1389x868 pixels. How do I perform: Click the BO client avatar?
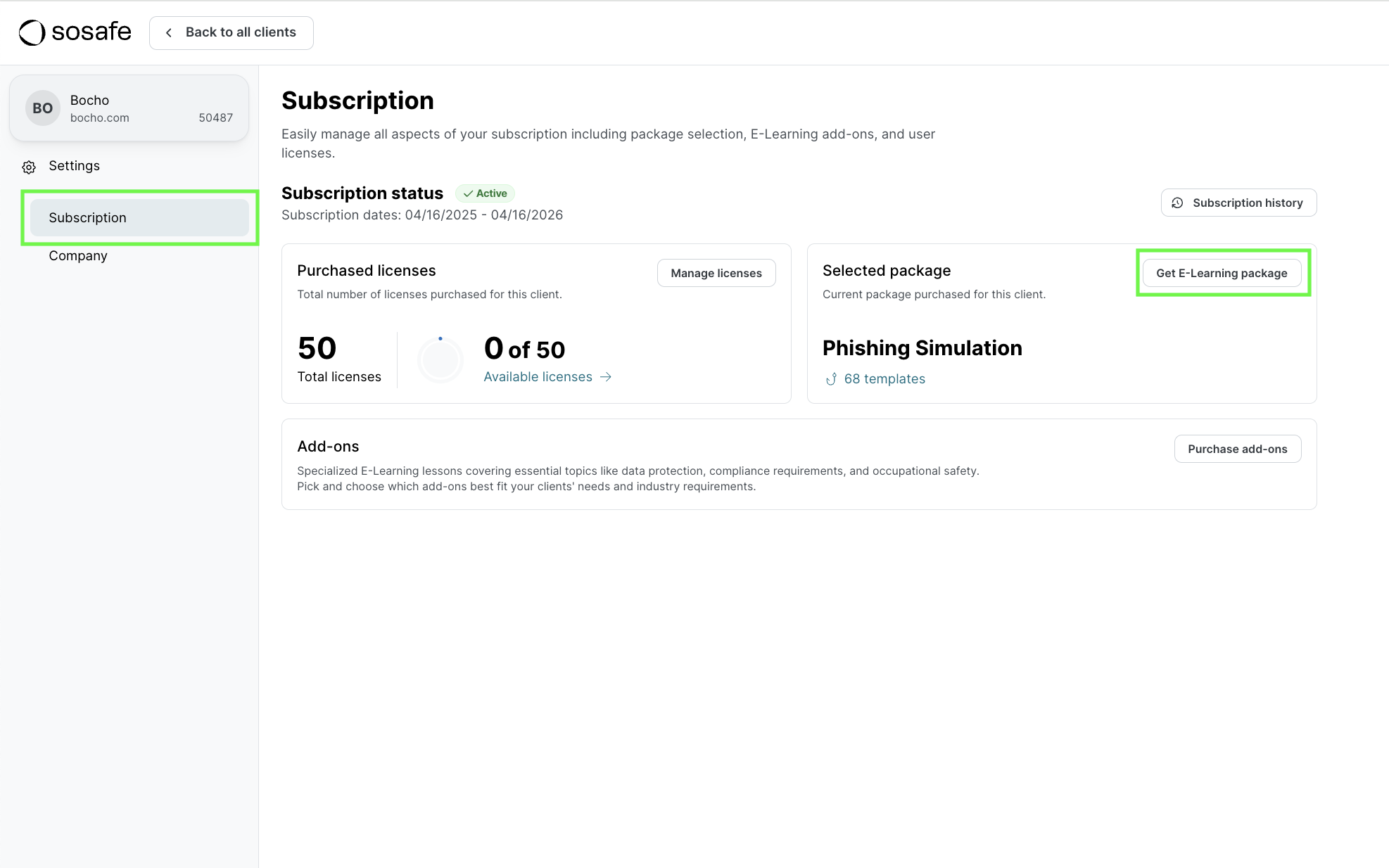[x=42, y=108]
